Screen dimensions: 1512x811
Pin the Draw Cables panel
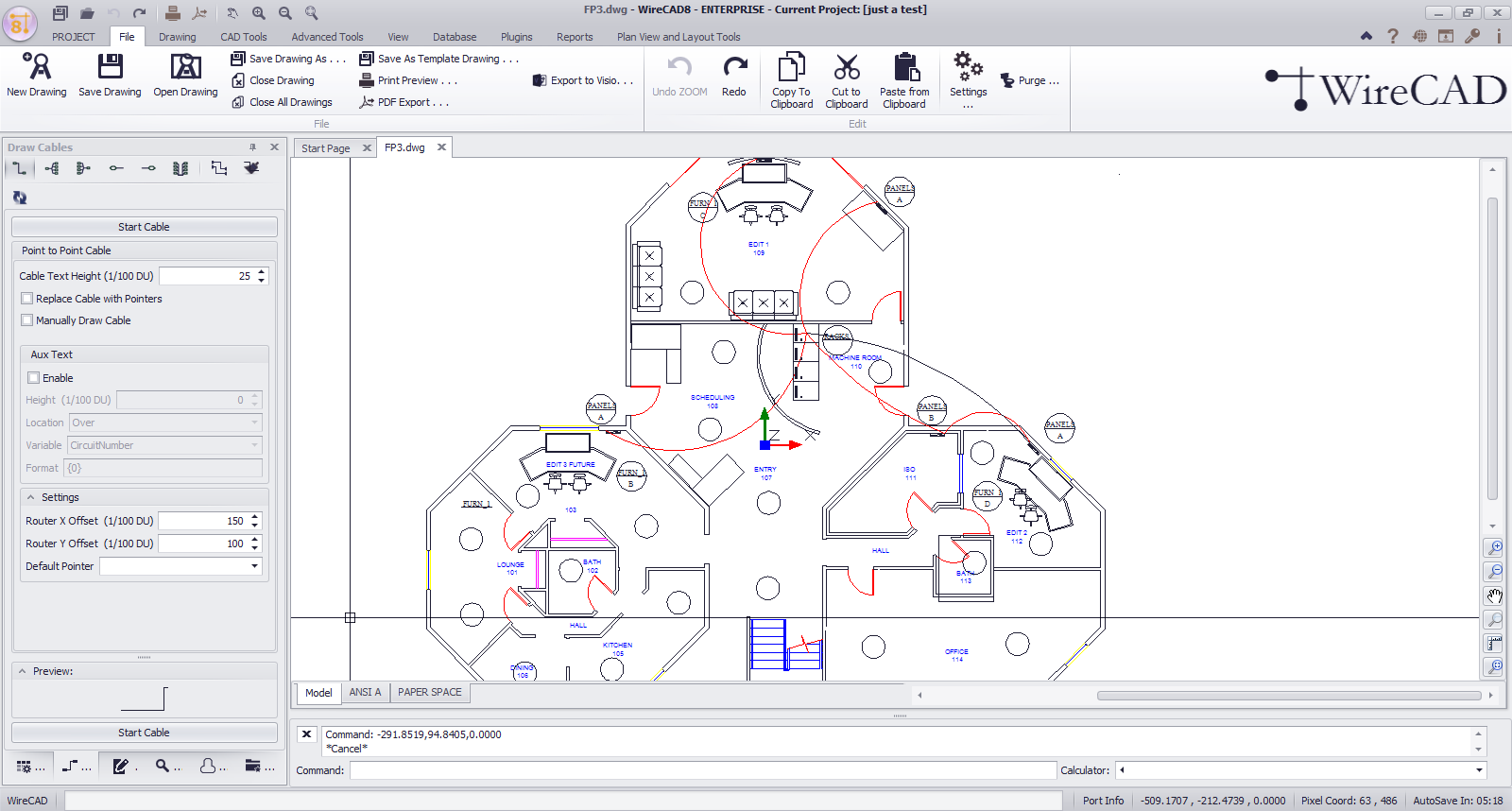[252, 147]
